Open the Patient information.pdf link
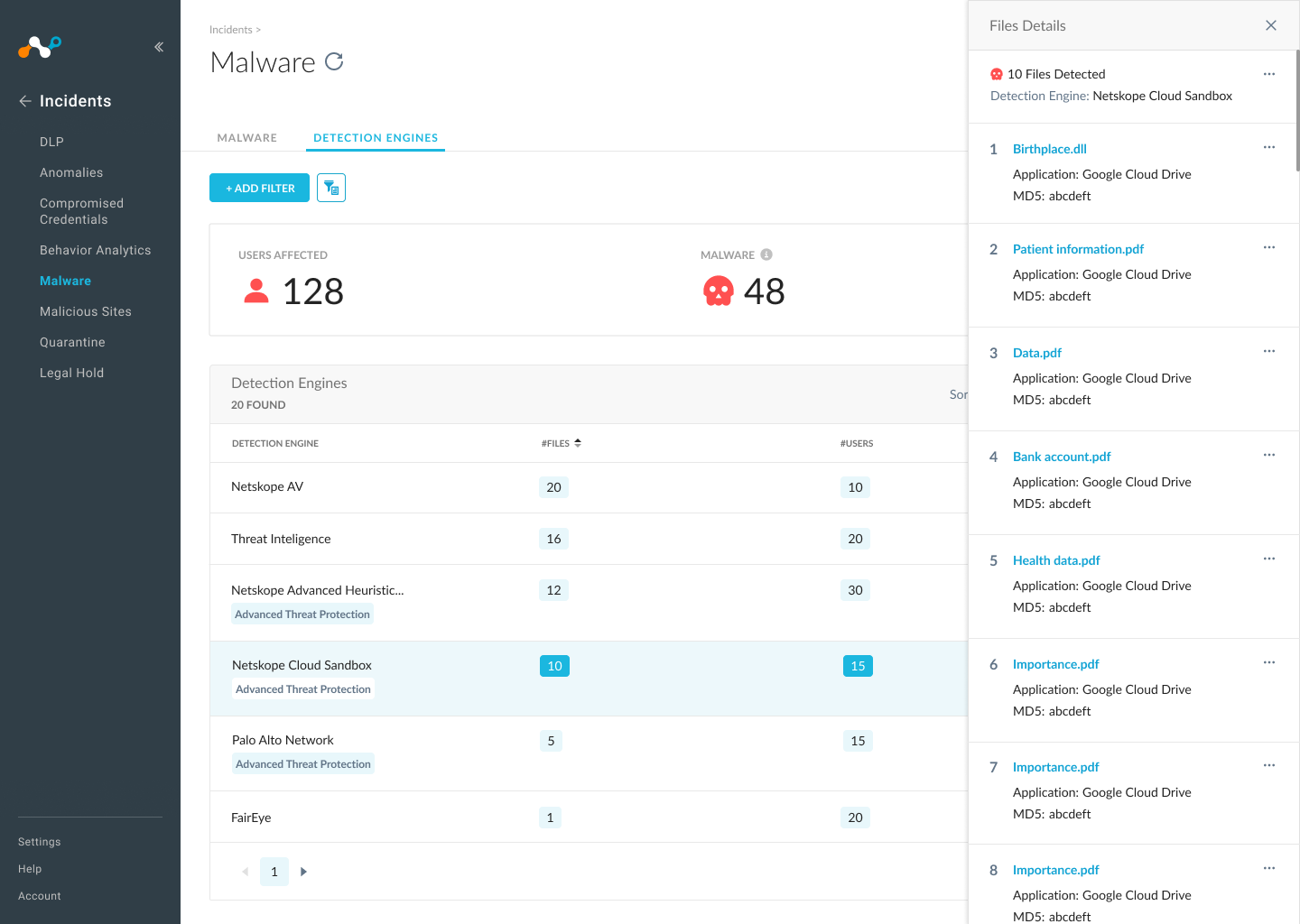The image size is (1300, 924). 1078,249
